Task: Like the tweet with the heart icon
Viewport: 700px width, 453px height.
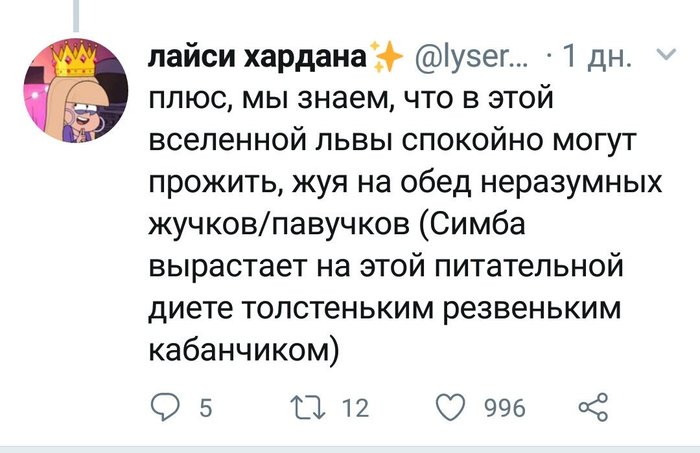Action: (453, 407)
